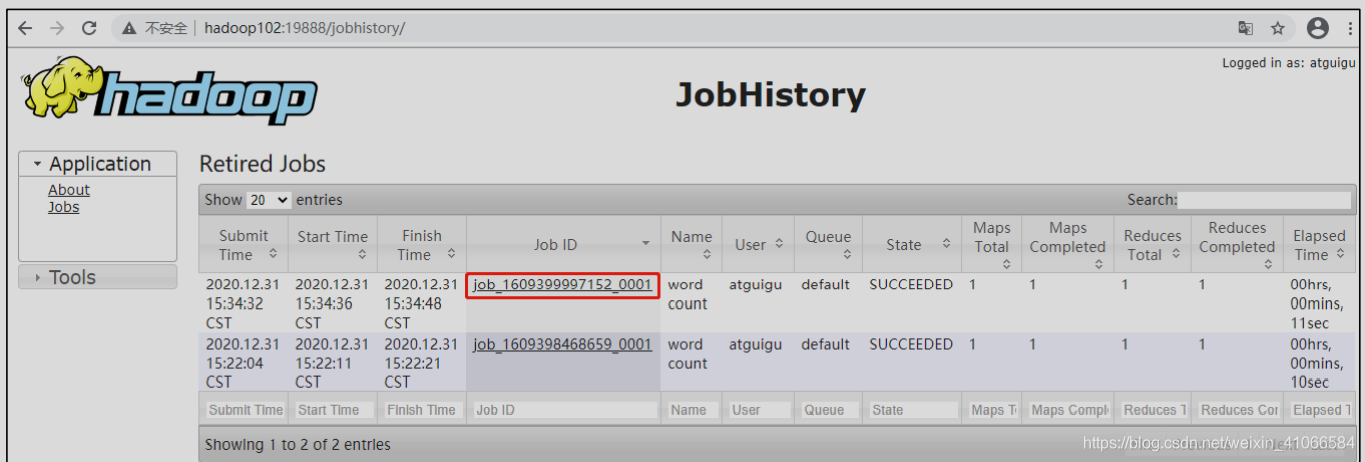Click the Job ID filter field
The height and width of the screenshot is (462, 1365).
[x=564, y=410]
